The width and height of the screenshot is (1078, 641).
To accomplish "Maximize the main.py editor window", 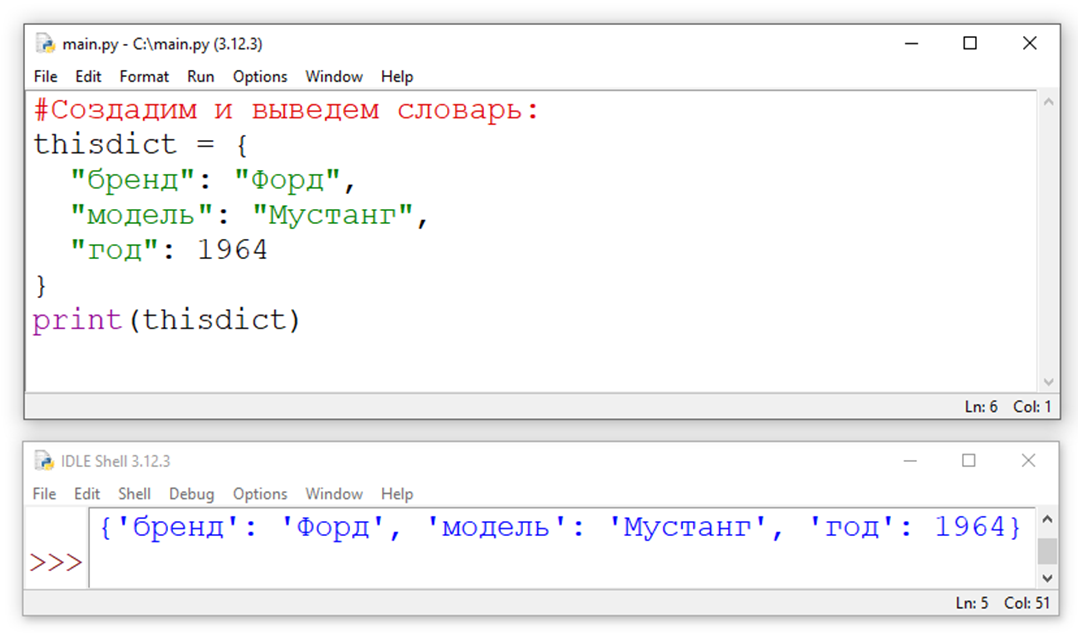I will click(970, 43).
